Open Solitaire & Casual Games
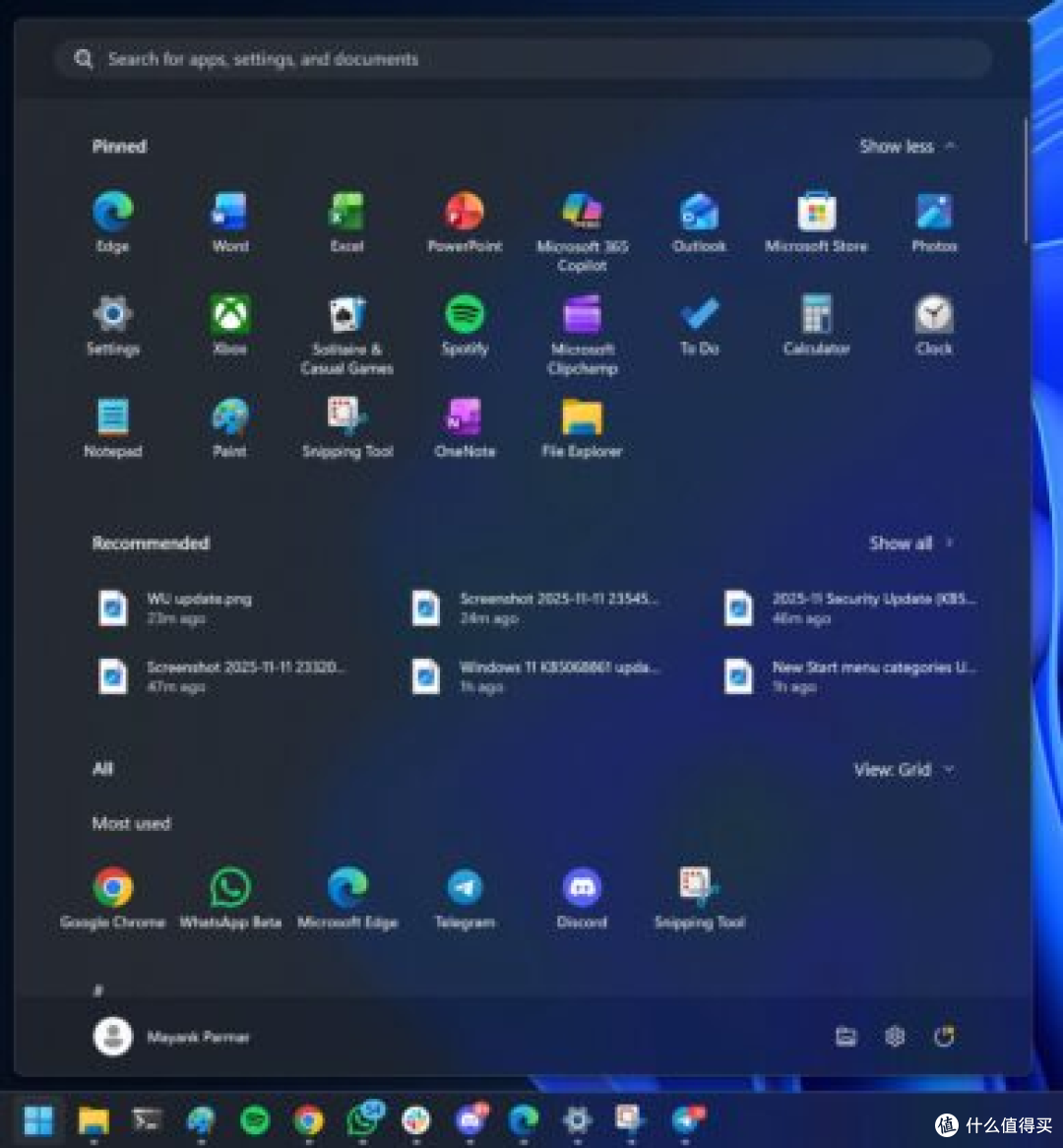 click(x=347, y=334)
